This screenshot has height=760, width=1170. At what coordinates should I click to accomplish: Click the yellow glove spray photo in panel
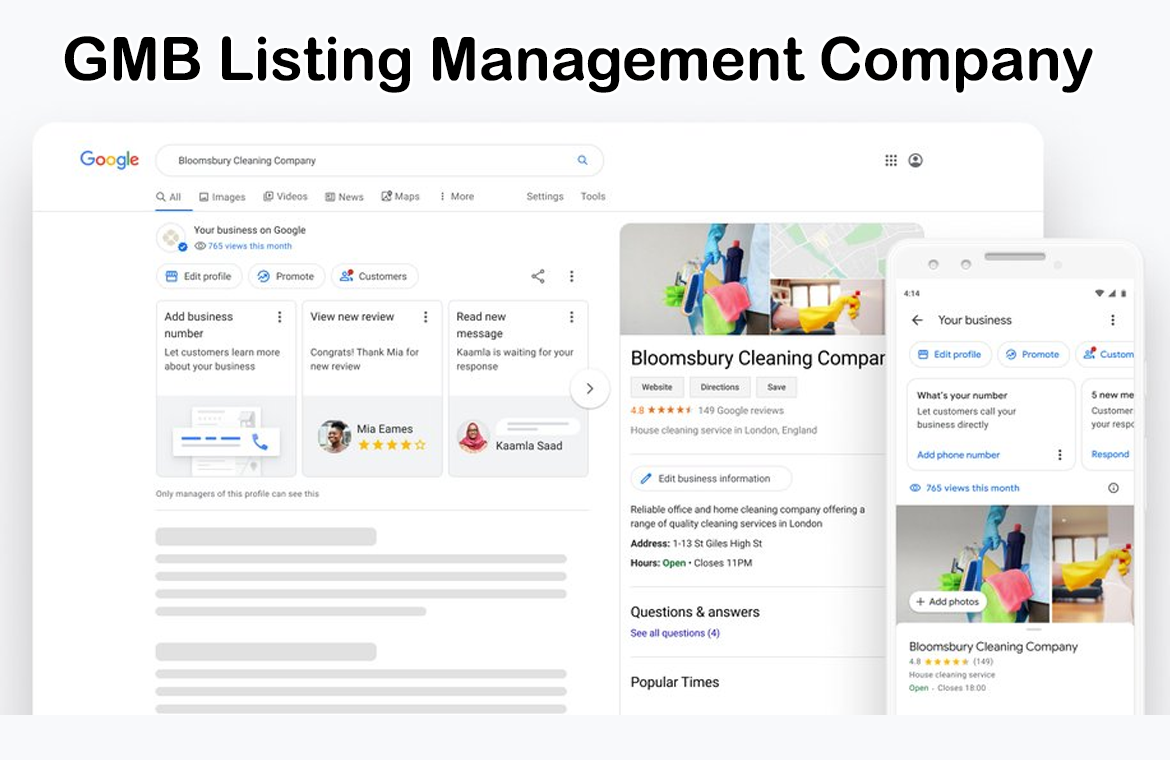click(828, 307)
